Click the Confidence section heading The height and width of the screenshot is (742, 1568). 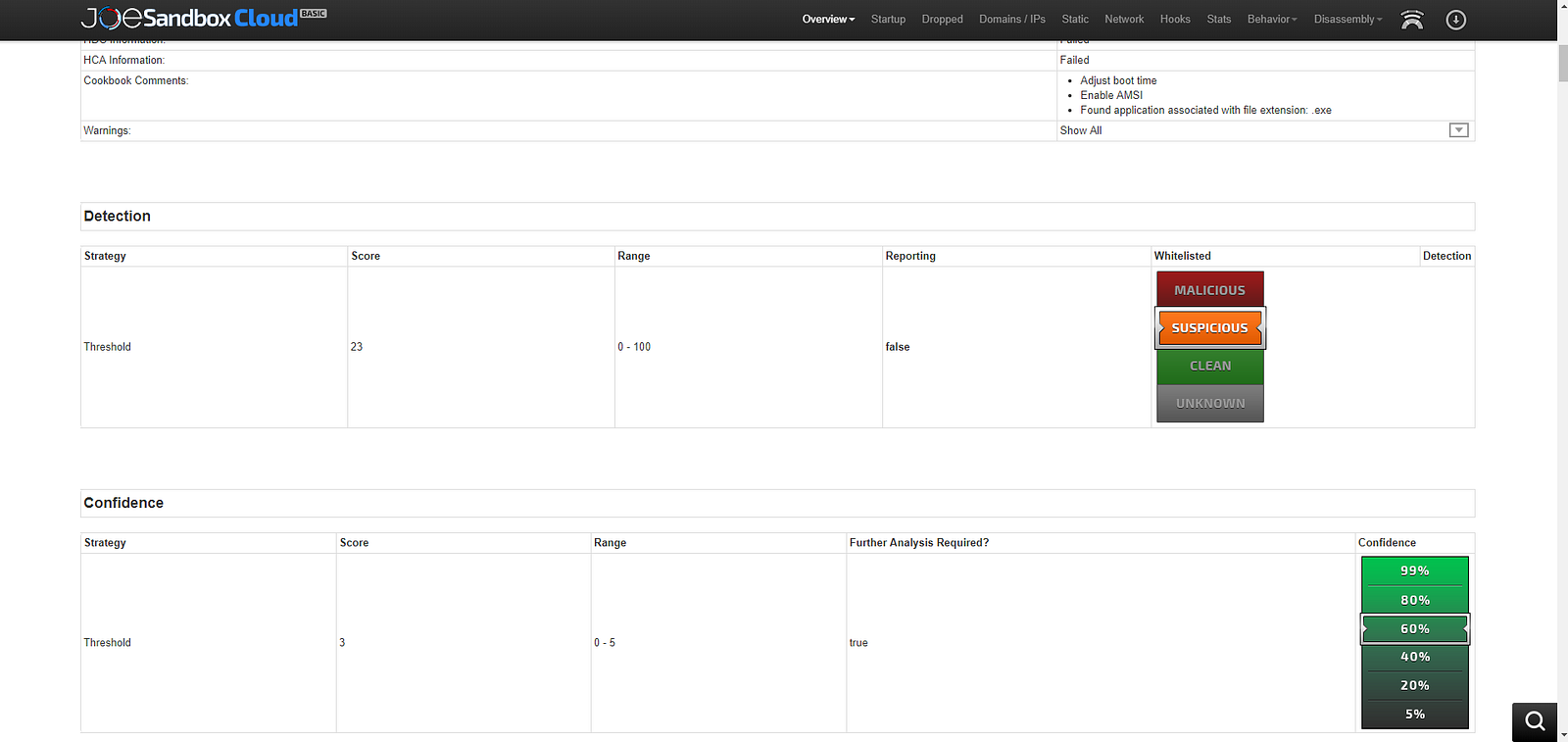123,503
